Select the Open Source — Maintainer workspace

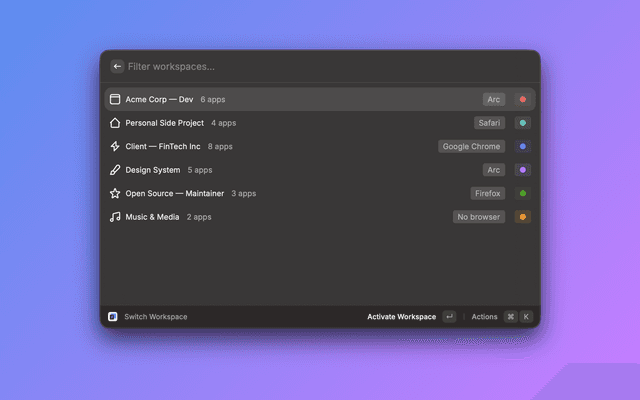pyautogui.click(x=320, y=193)
